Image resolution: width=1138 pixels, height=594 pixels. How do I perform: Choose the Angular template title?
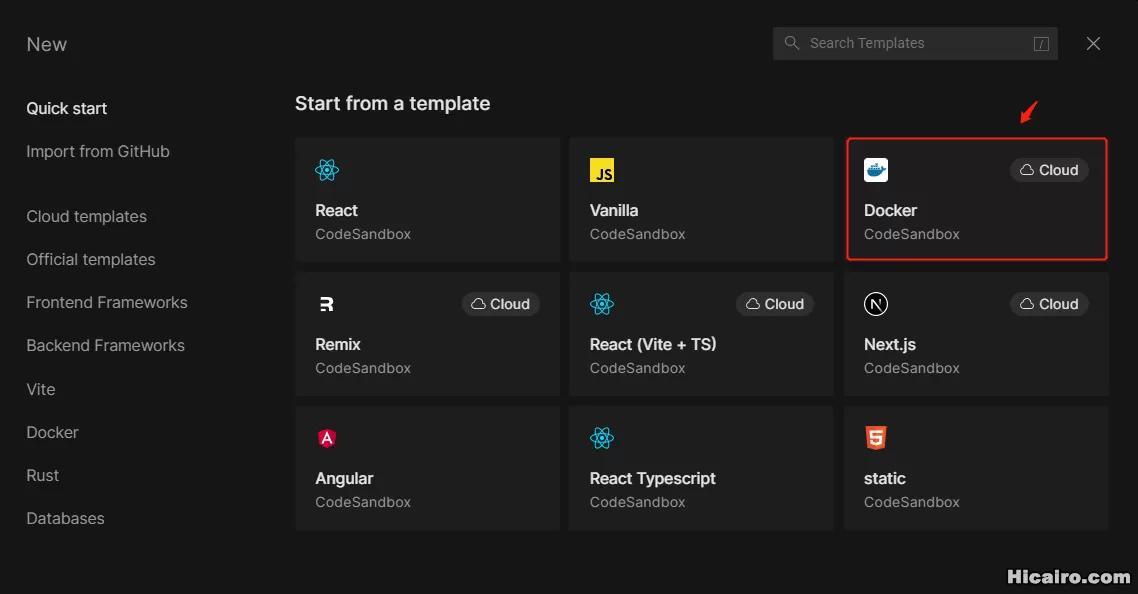pyautogui.click(x=344, y=479)
